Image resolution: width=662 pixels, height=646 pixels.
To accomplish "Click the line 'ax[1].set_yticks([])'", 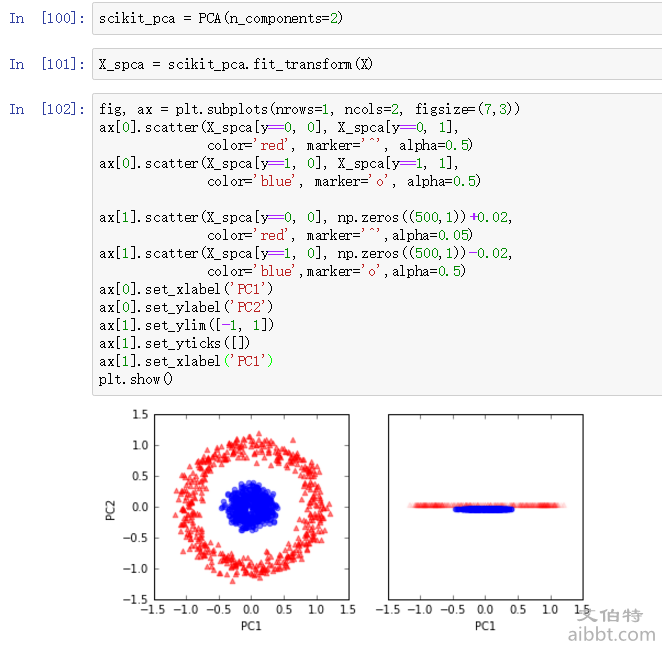I will point(175,343).
